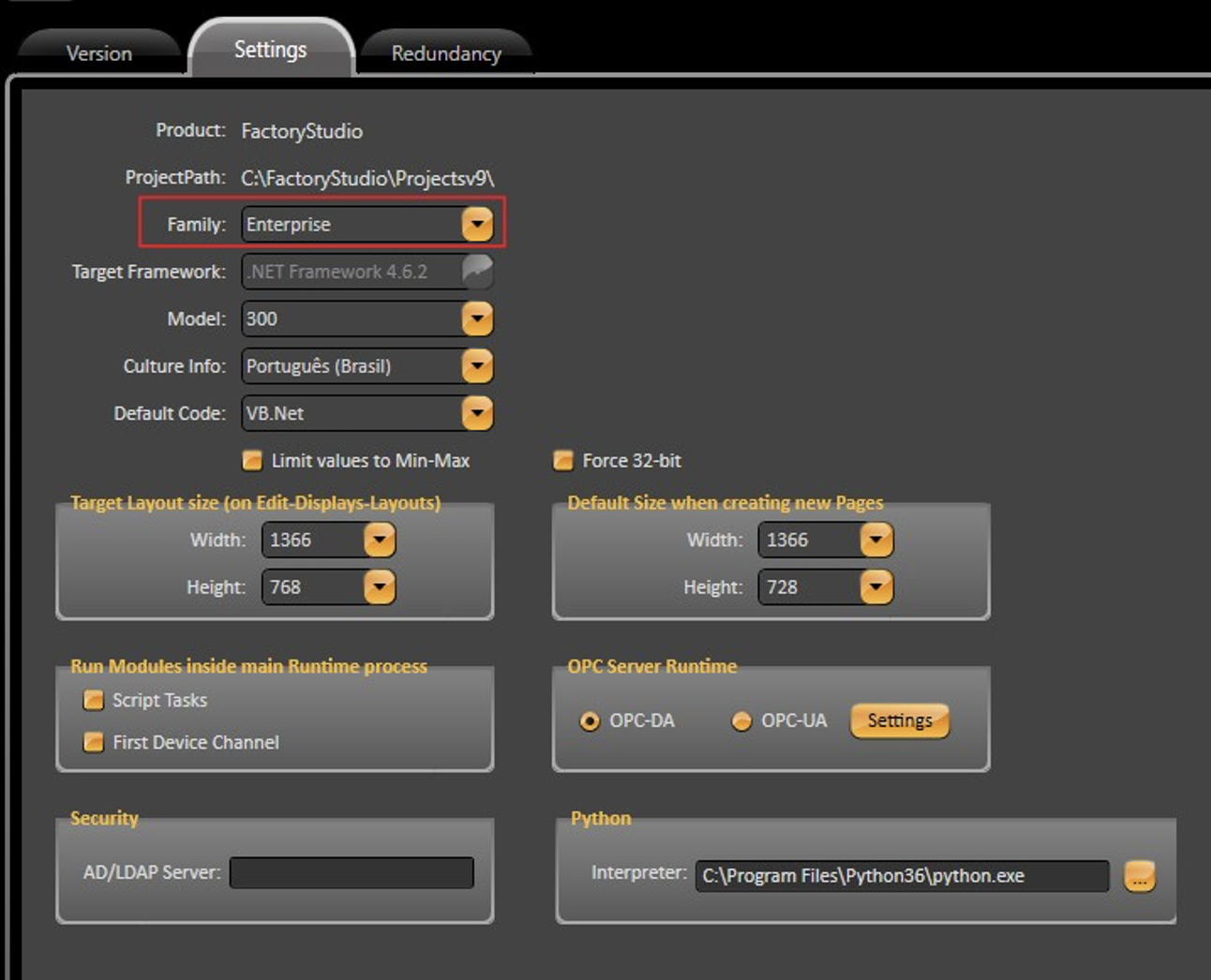The width and height of the screenshot is (1211, 980).
Task: Select the OPC-DA radio button
Action: pyautogui.click(x=590, y=720)
